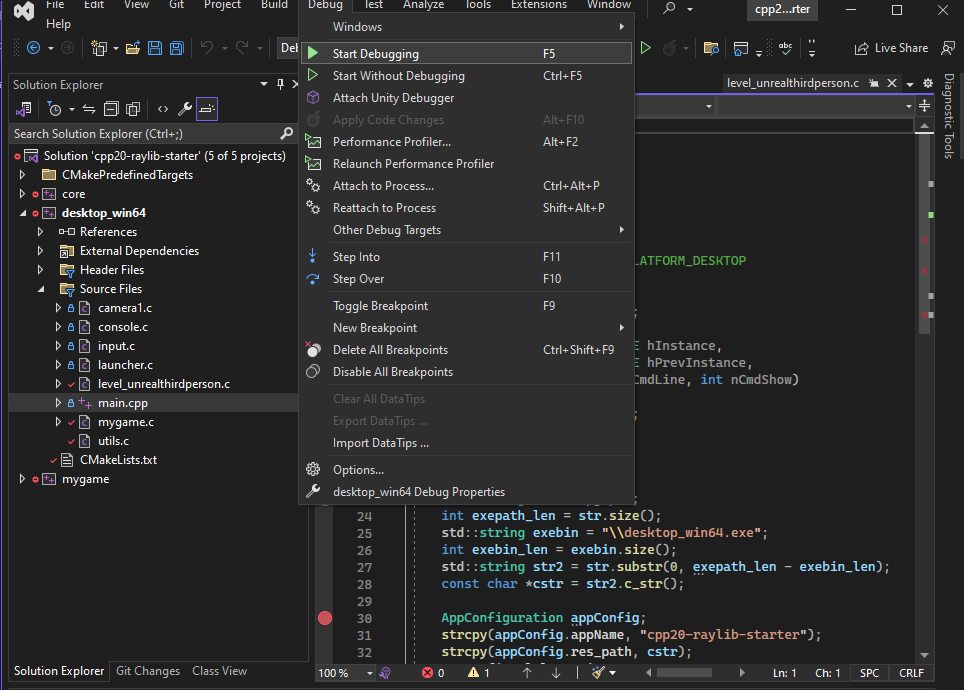Click the green Start Without Debugging toolbar icon
The width and height of the screenshot is (964, 690).
tap(646, 48)
